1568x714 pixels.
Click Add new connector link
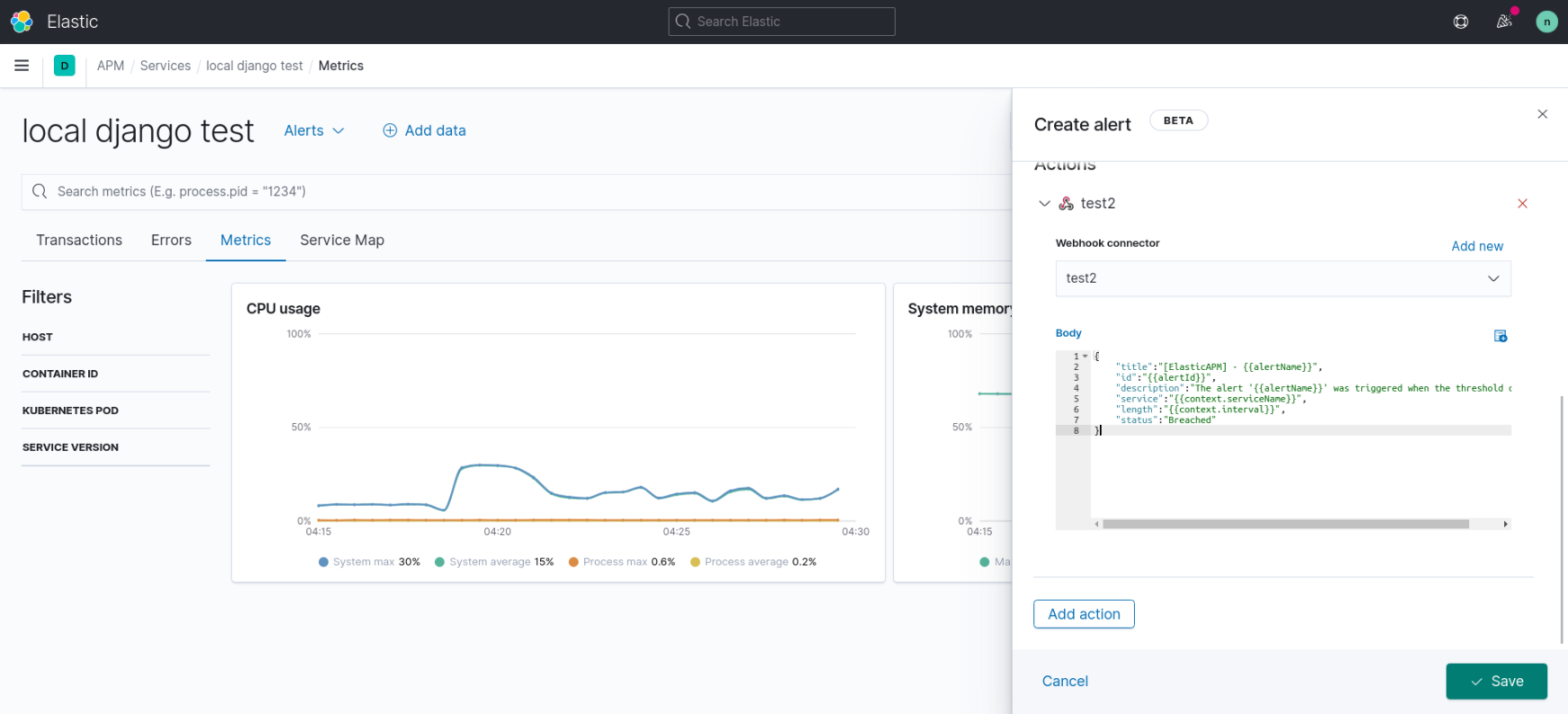(1477, 246)
